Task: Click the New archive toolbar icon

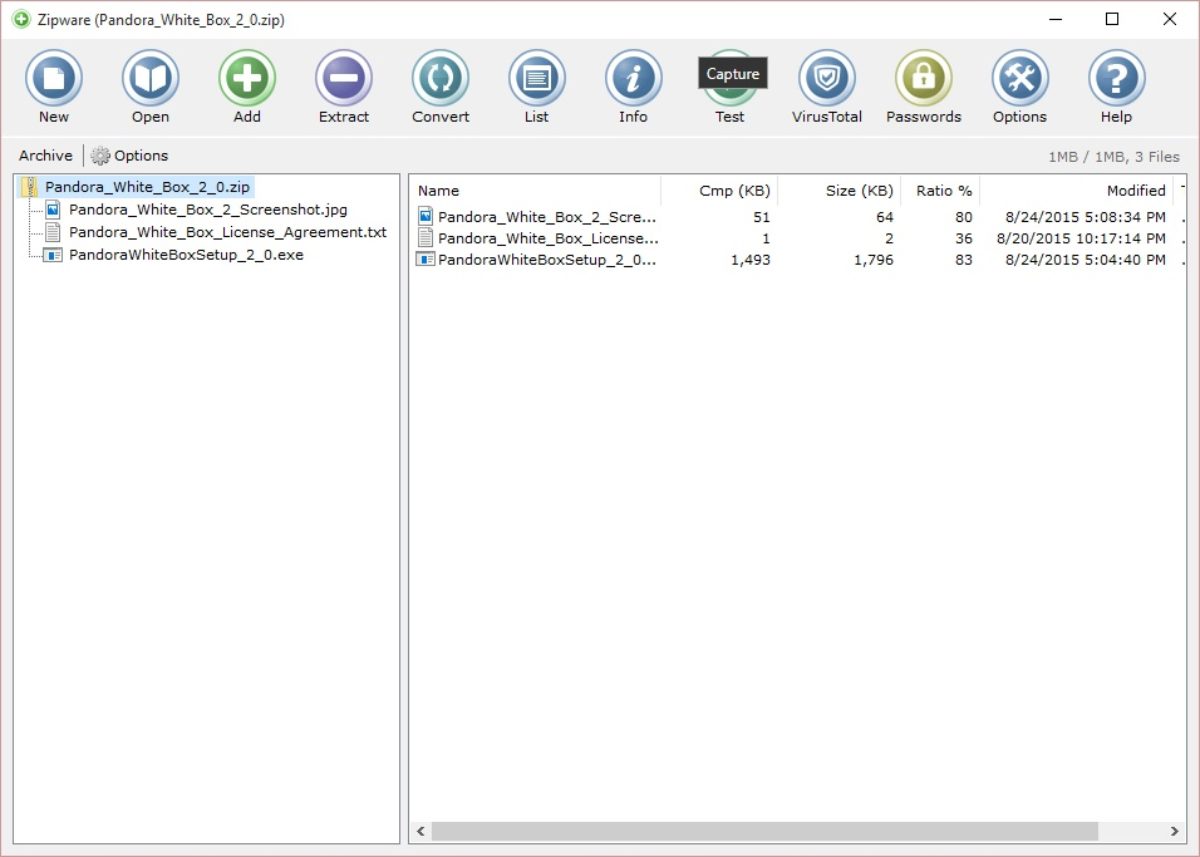Action: pos(53,79)
